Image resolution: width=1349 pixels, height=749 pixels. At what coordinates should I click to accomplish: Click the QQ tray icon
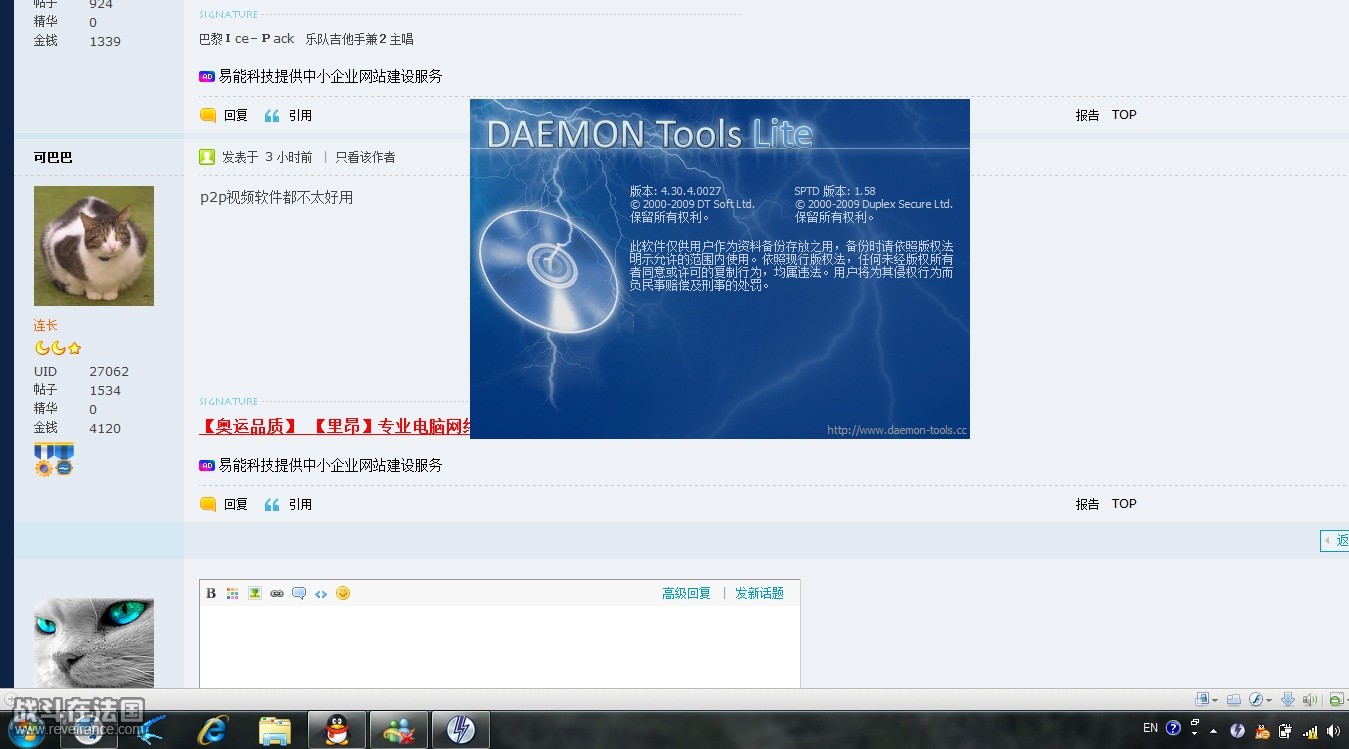1262,732
